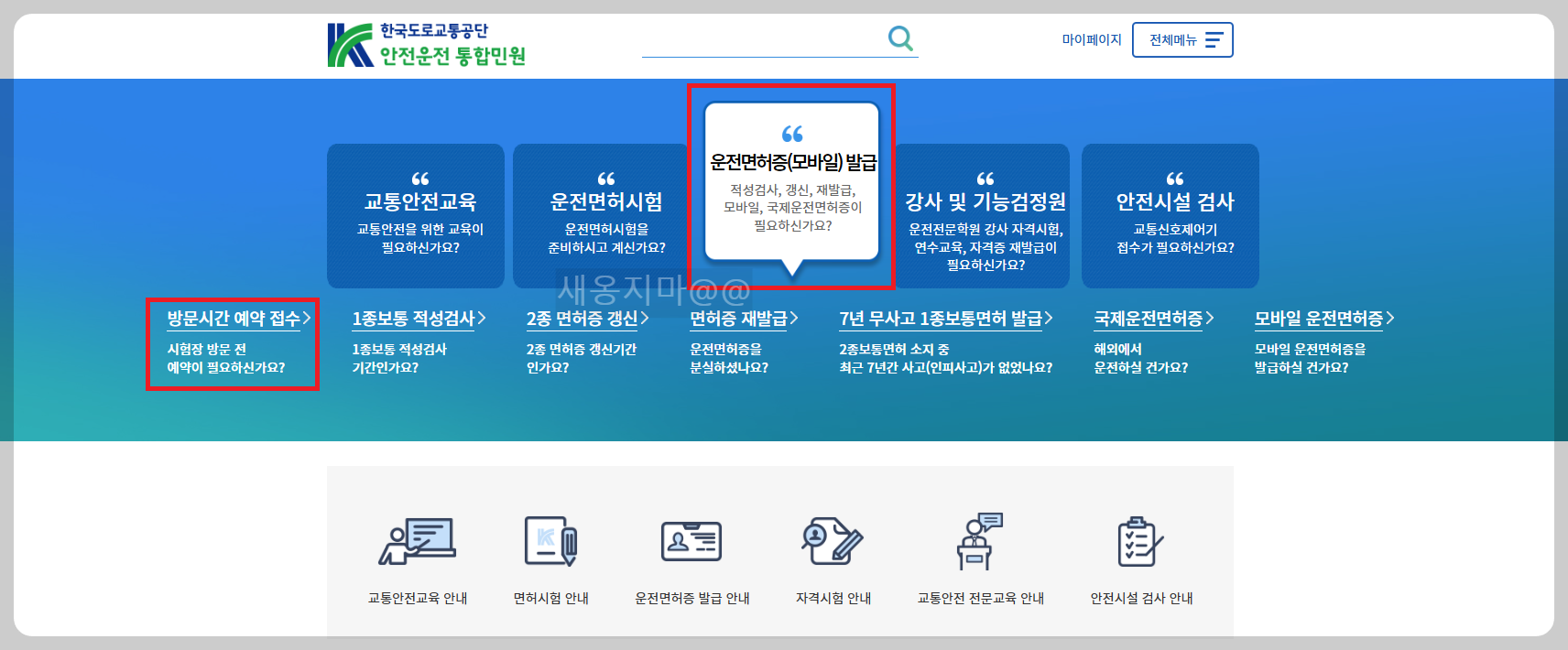Open 2종 면허증 갱신 link
This screenshot has height=650, width=1568.
click(588, 319)
